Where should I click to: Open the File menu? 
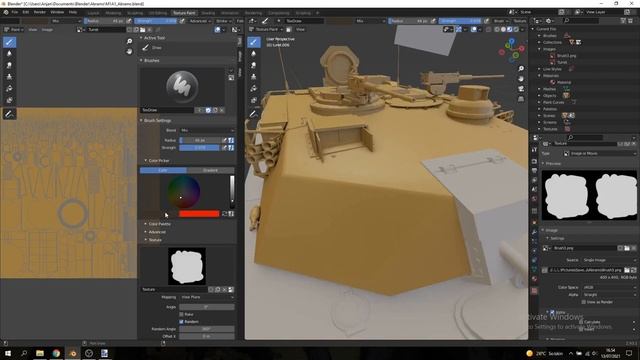click(15, 12)
